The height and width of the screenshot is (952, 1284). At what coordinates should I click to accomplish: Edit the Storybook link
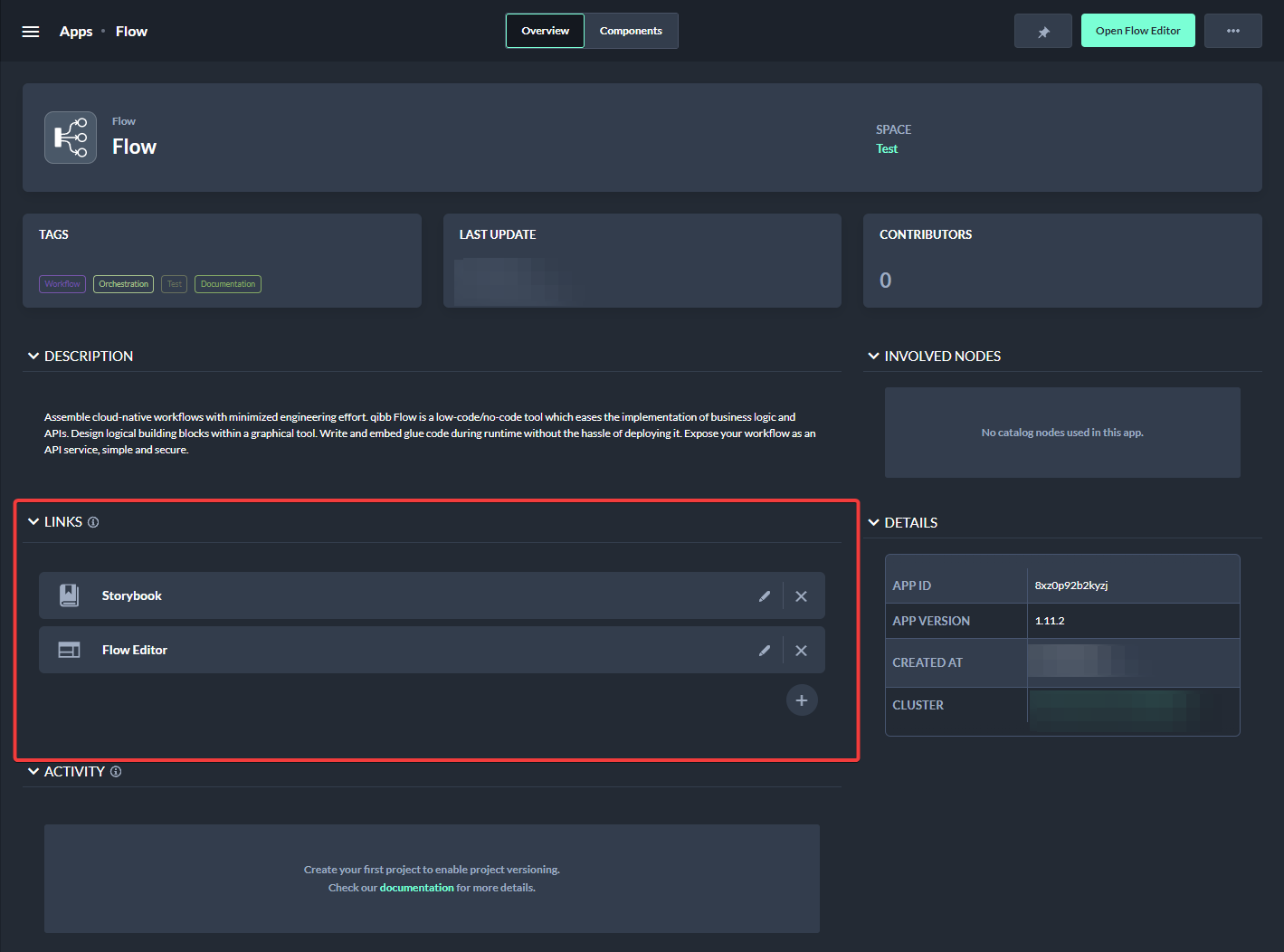(765, 596)
